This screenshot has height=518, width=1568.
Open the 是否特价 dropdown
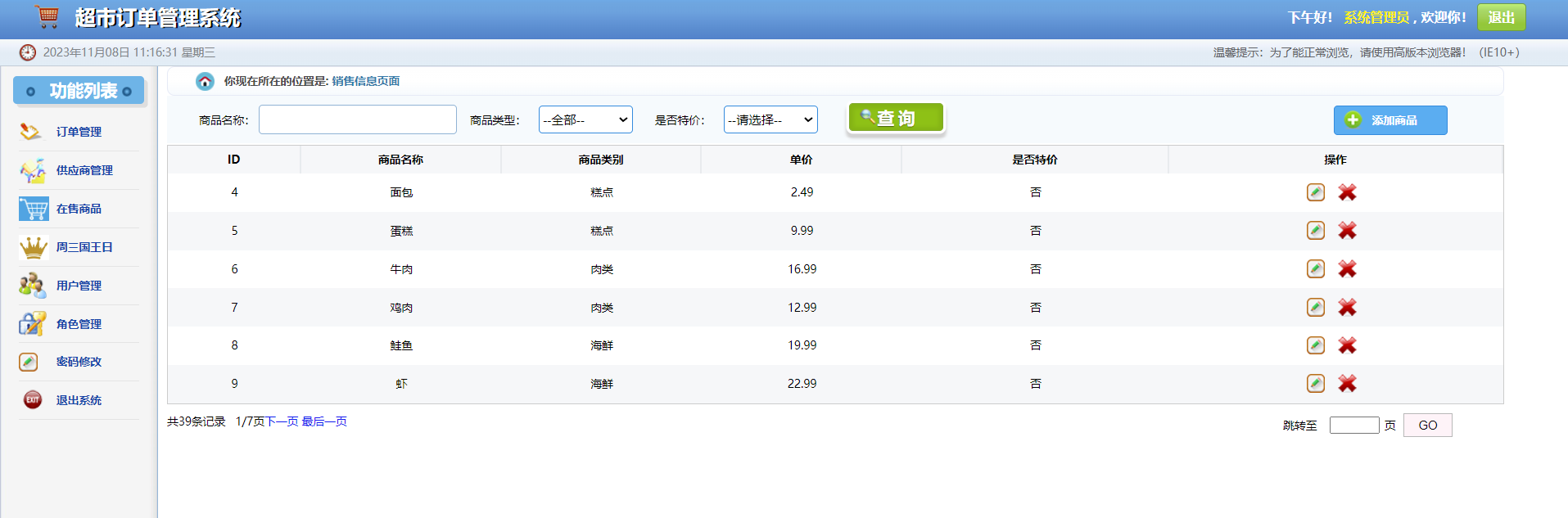pyautogui.click(x=770, y=119)
